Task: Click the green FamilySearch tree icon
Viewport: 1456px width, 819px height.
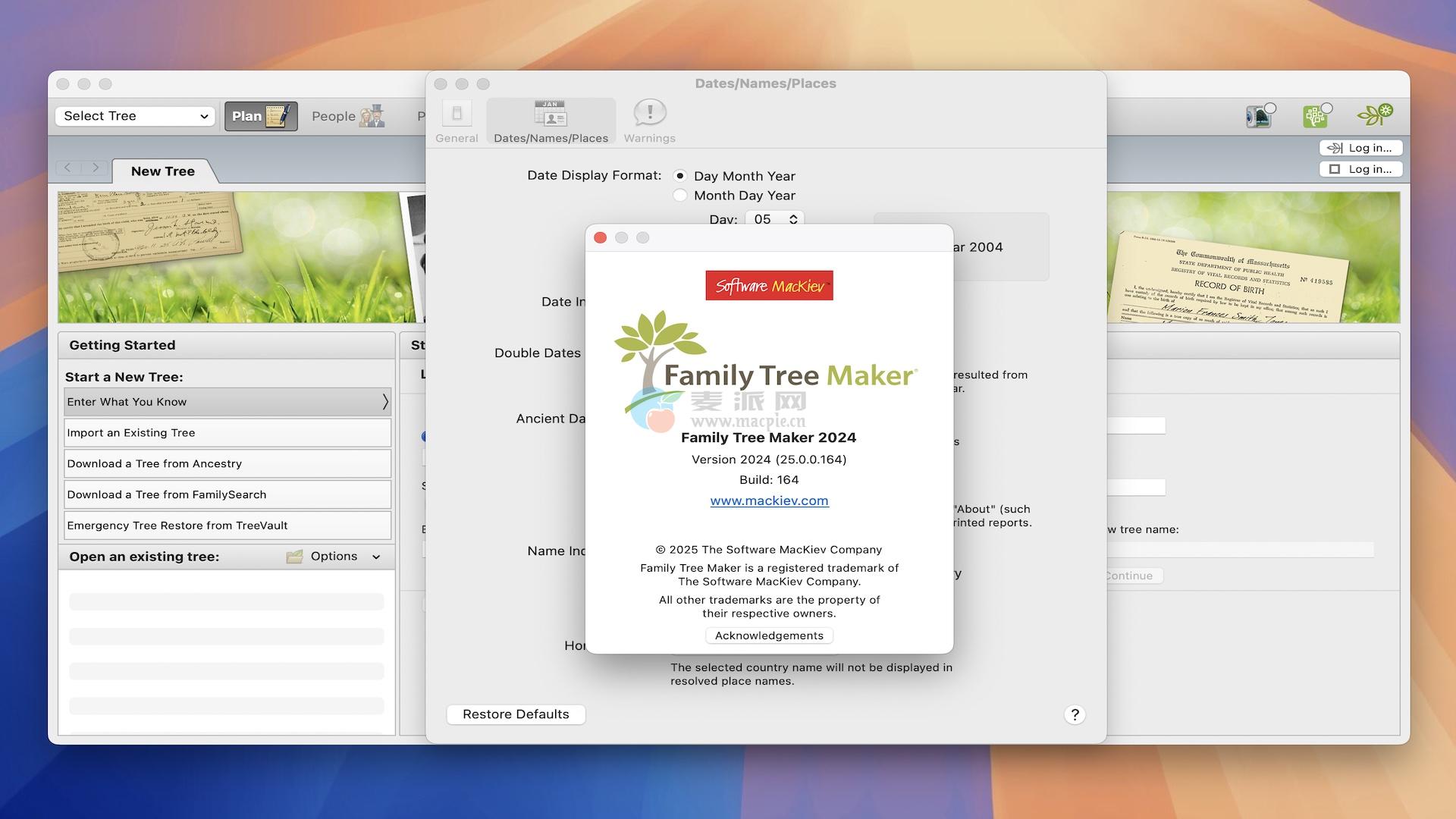Action: [1316, 116]
